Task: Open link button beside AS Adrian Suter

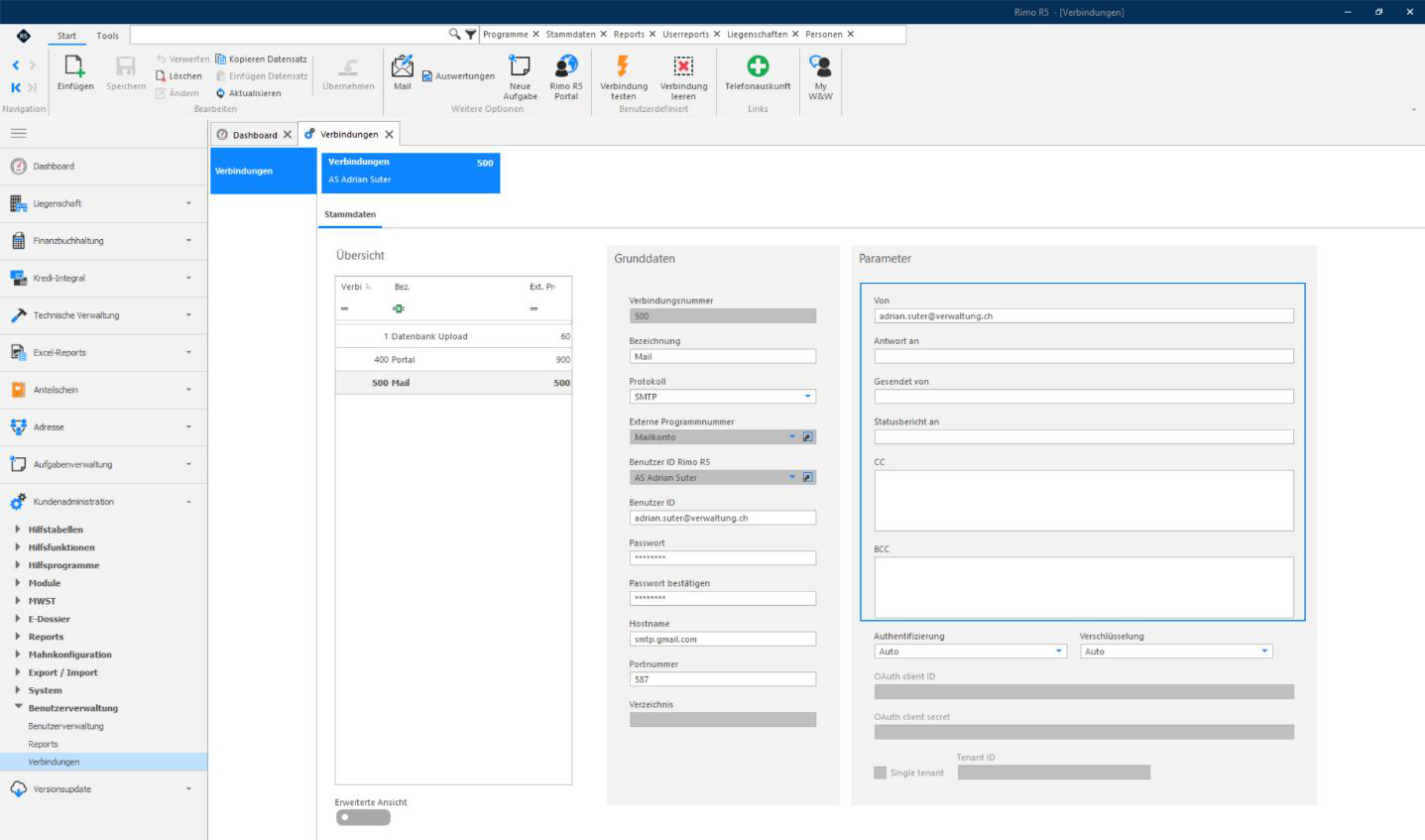Action: coord(808,478)
